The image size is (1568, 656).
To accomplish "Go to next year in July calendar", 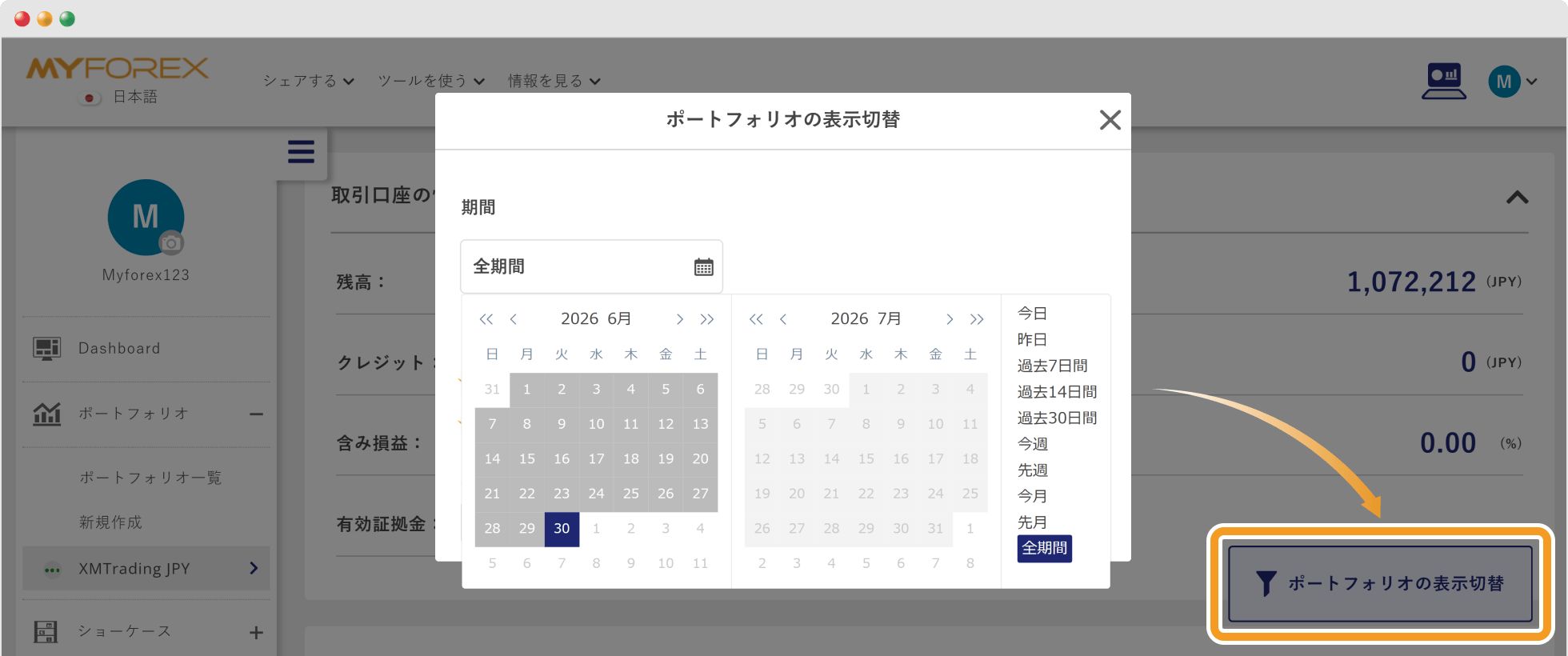I will coord(977,319).
